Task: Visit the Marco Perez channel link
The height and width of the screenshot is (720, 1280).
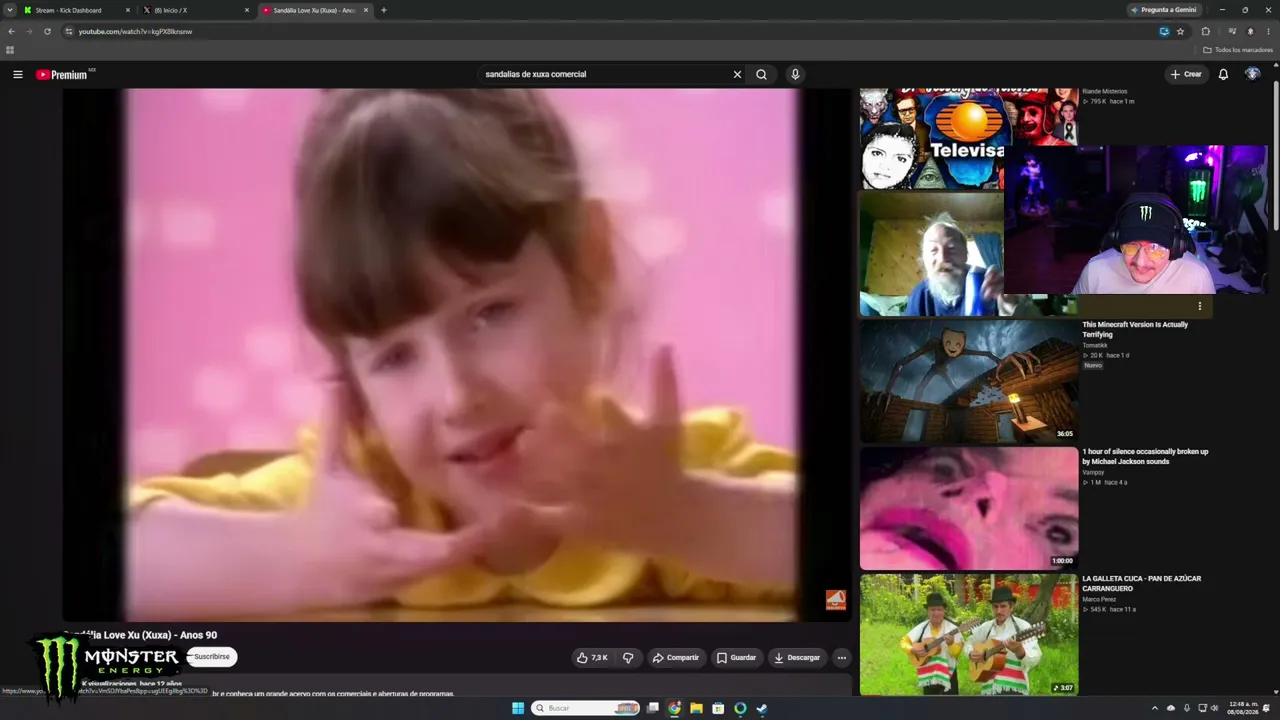Action: [1098, 599]
